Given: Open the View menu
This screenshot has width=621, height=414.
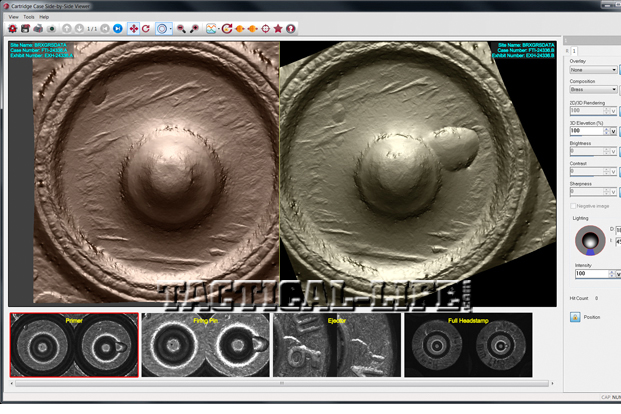Looking at the screenshot, I should (x=14, y=17).
